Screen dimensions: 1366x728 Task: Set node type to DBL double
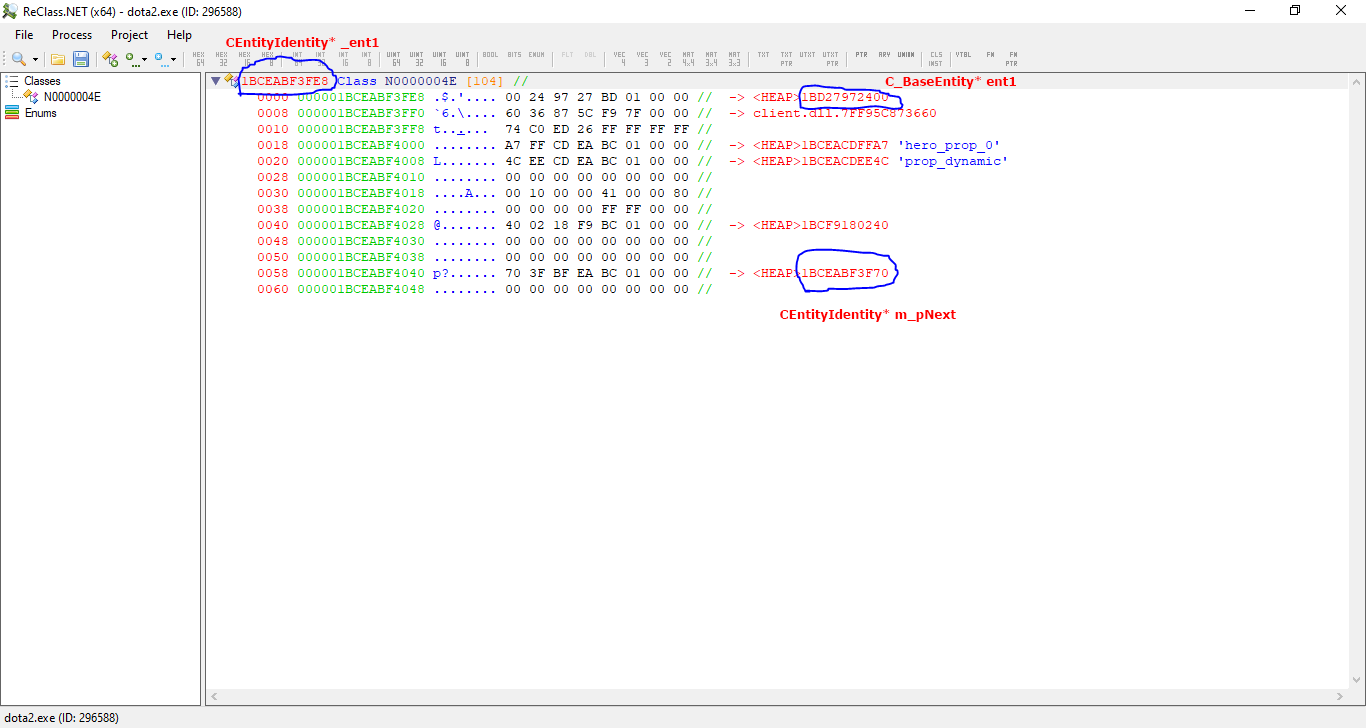590,55
